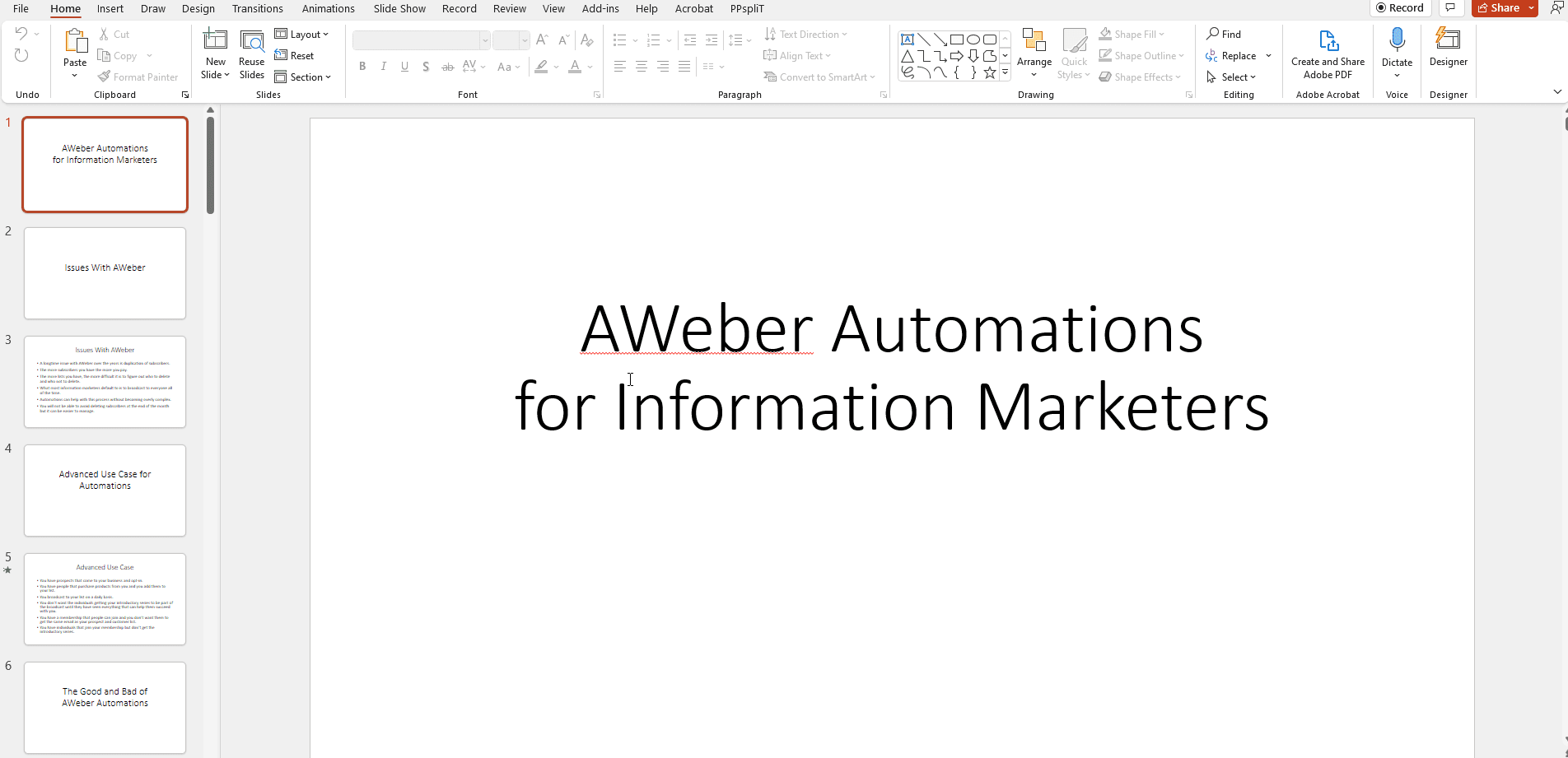1568x758 pixels.
Task: Expand the shapes gallery More arrow
Action: click(1005, 72)
